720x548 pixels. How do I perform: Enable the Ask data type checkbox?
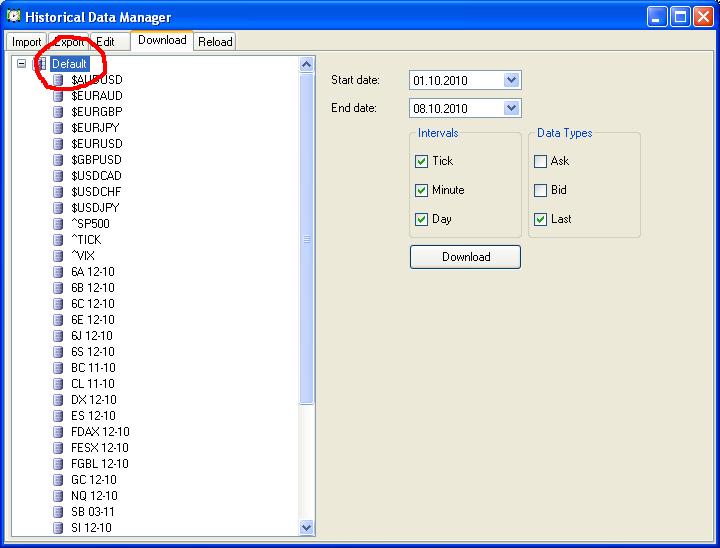point(540,161)
